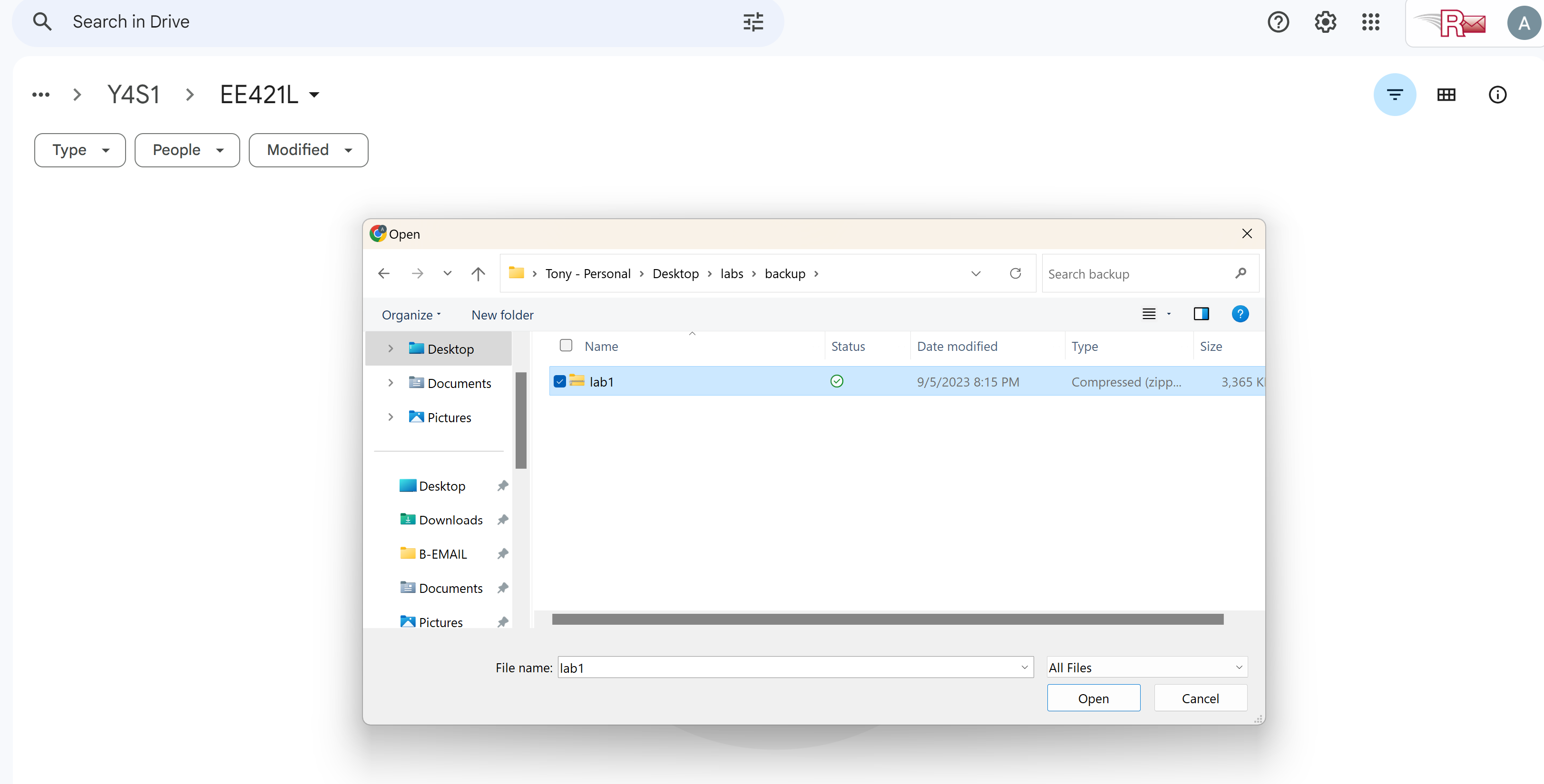1544x784 pixels.
Task: Refresh the backup folder listing
Action: (1015, 274)
